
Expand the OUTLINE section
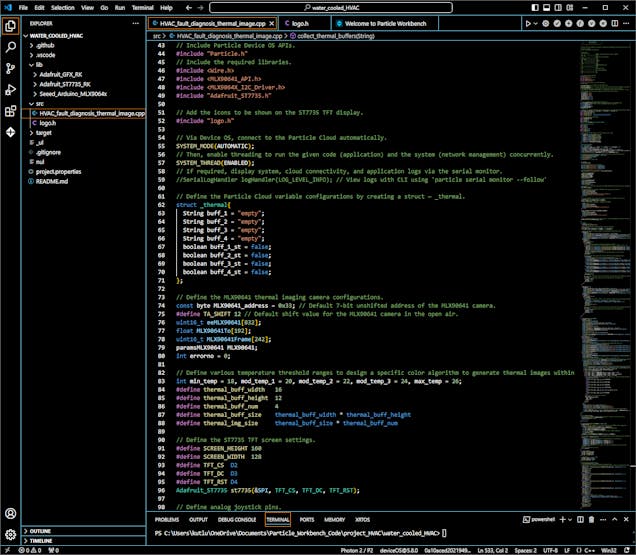(40, 530)
